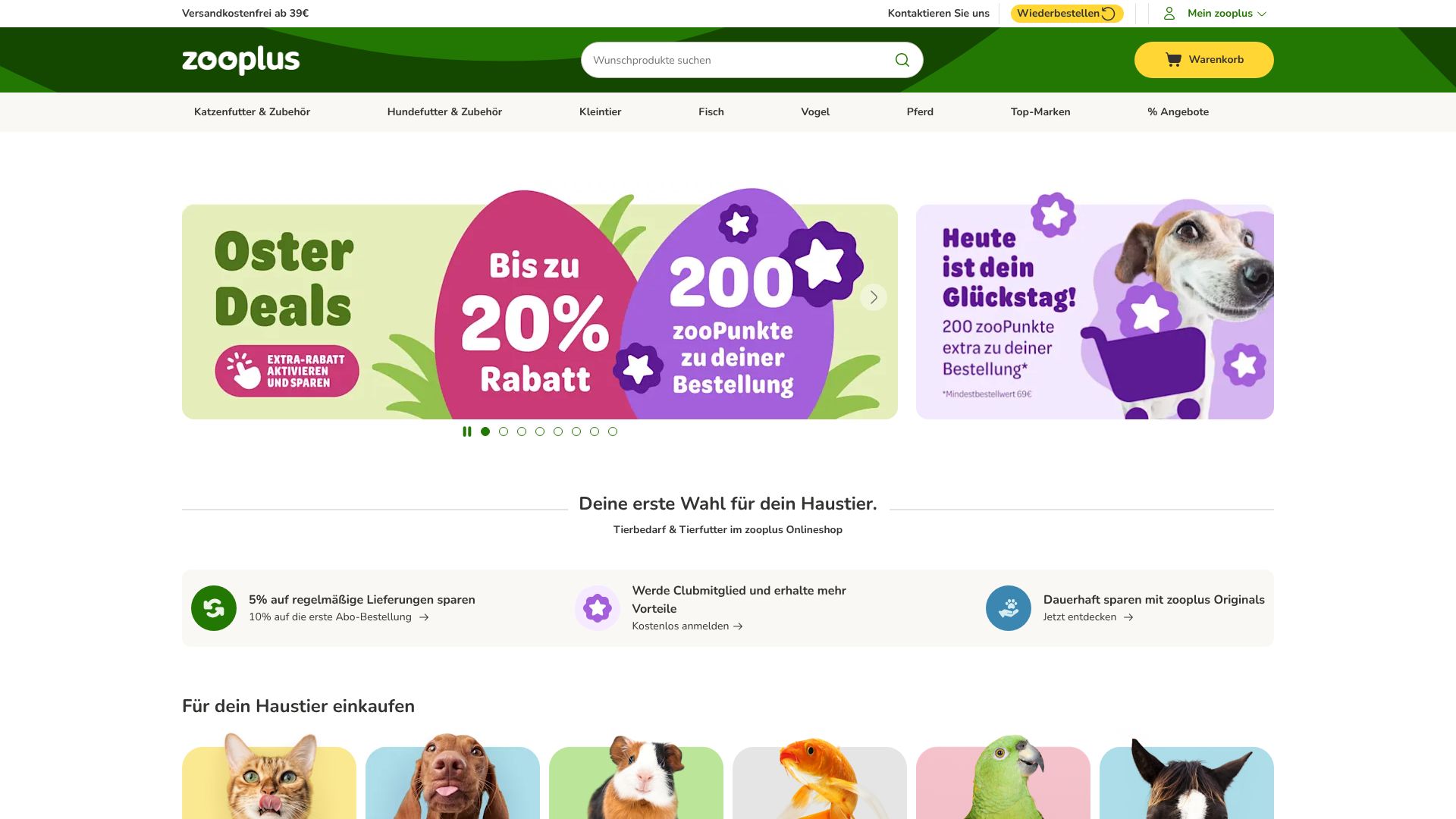1456x819 pixels.
Task: Click the purple club membership star icon
Action: tap(598, 608)
